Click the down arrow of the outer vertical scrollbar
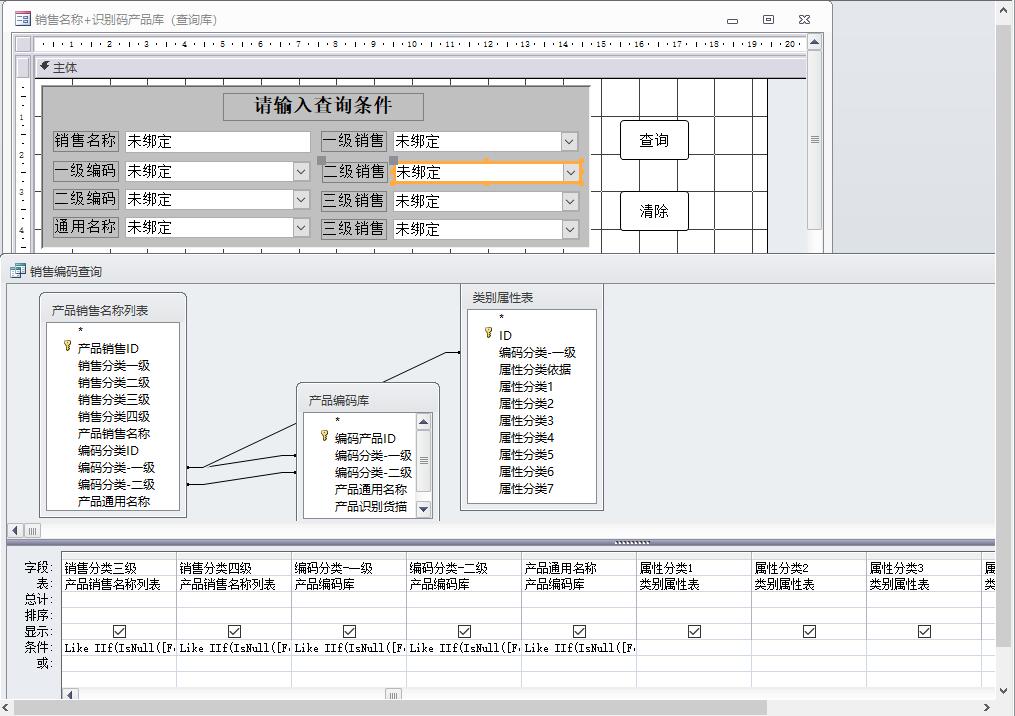This screenshot has width=1015, height=716. click(x=1004, y=691)
